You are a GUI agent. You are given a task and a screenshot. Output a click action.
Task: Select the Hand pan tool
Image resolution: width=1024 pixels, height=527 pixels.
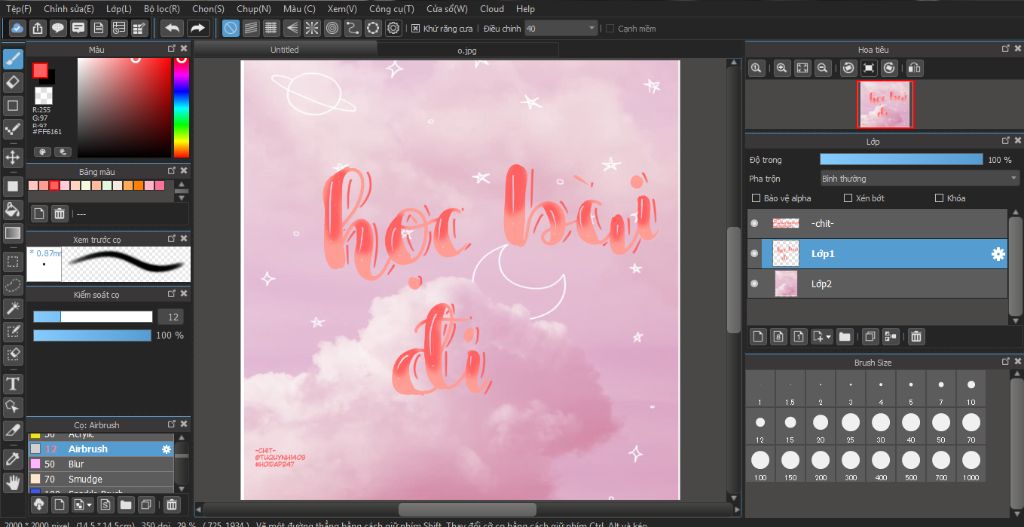(x=12, y=482)
